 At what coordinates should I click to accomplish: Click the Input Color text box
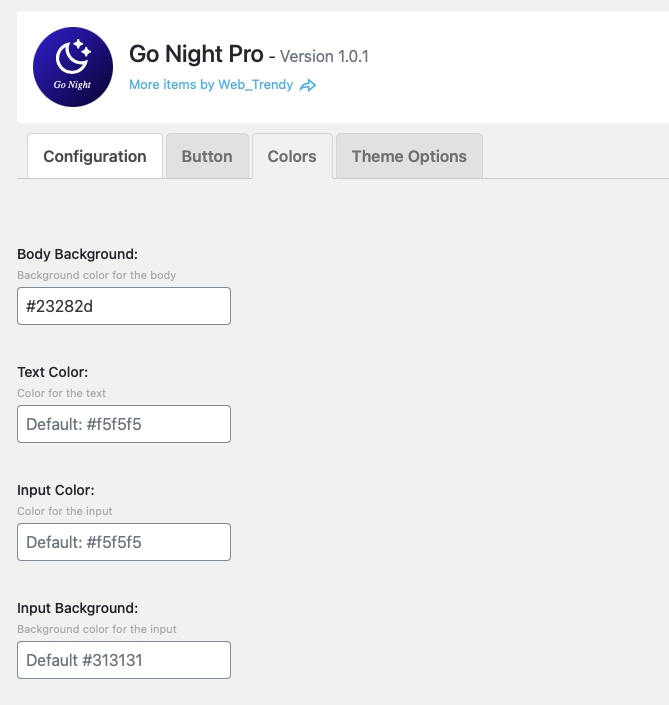point(124,542)
